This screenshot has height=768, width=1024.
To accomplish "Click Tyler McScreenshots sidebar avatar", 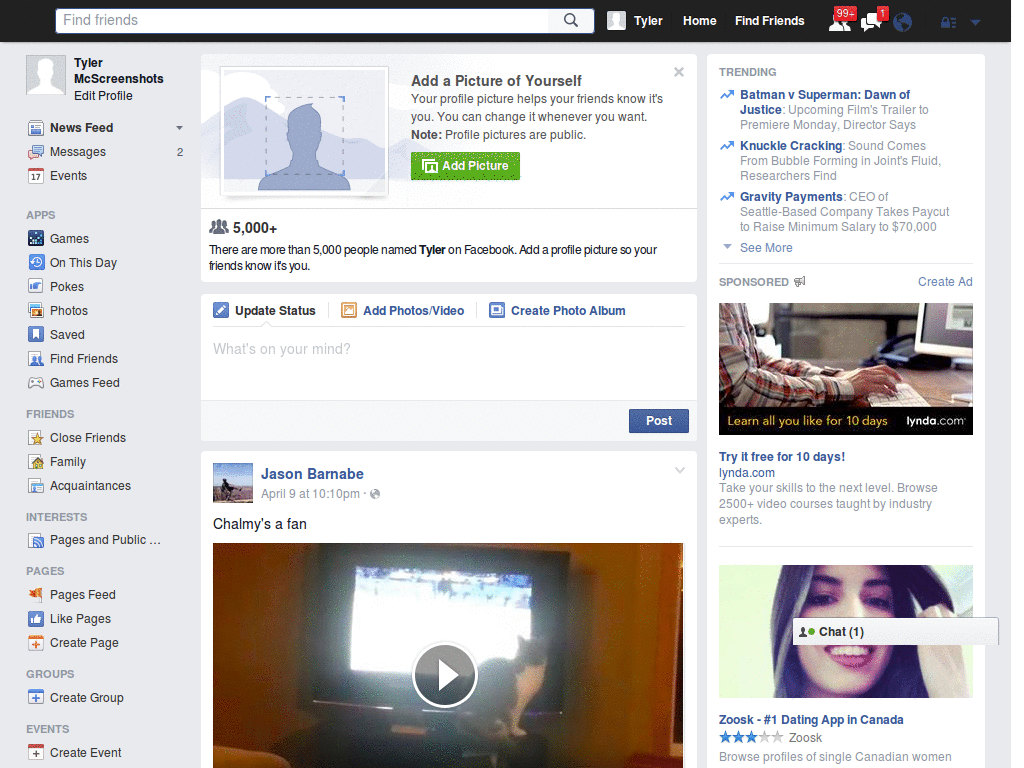I will click(46, 75).
